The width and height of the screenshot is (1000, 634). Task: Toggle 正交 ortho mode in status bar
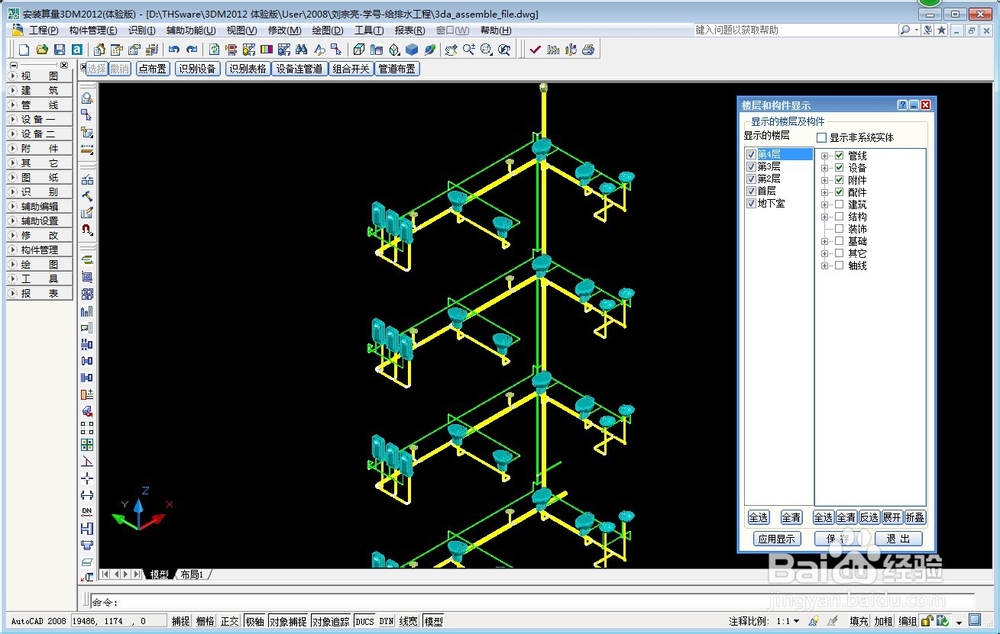pyautogui.click(x=230, y=621)
